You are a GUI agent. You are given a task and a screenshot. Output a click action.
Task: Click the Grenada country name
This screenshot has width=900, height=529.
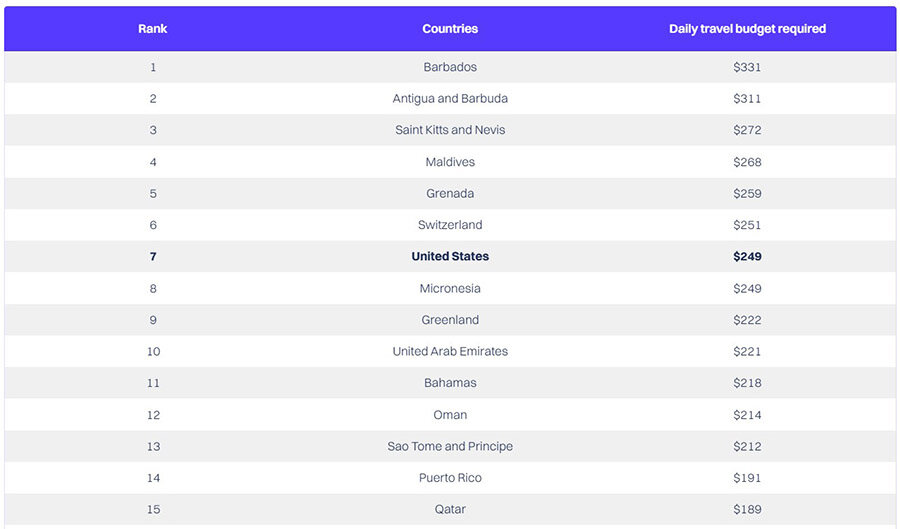coord(450,193)
